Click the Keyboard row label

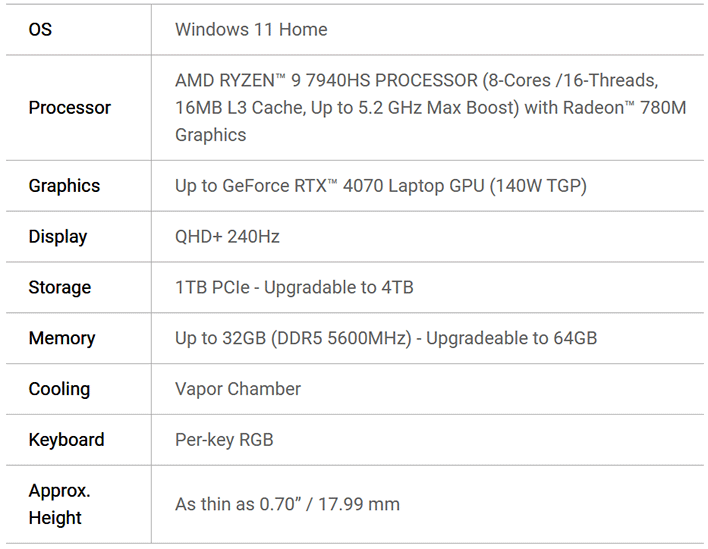pyautogui.click(x=66, y=440)
